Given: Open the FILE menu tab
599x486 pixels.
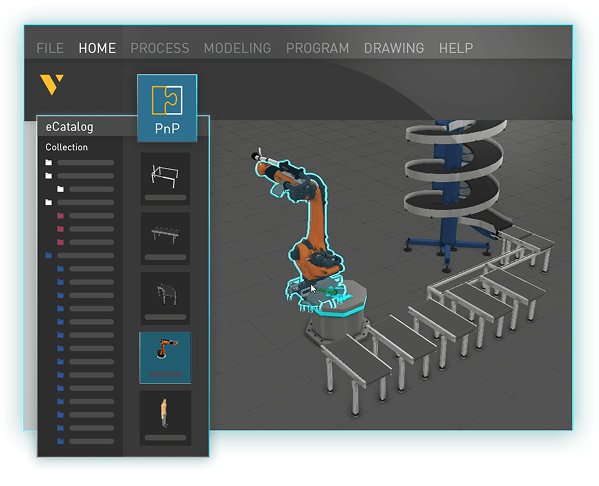Looking at the screenshot, I should click(x=50, y=48).
